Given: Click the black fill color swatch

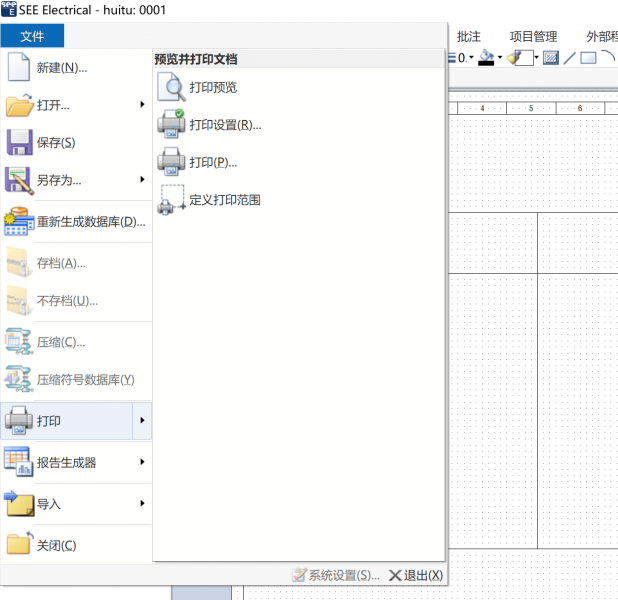Looking at the screenshot, I should (x=486, y=63).
